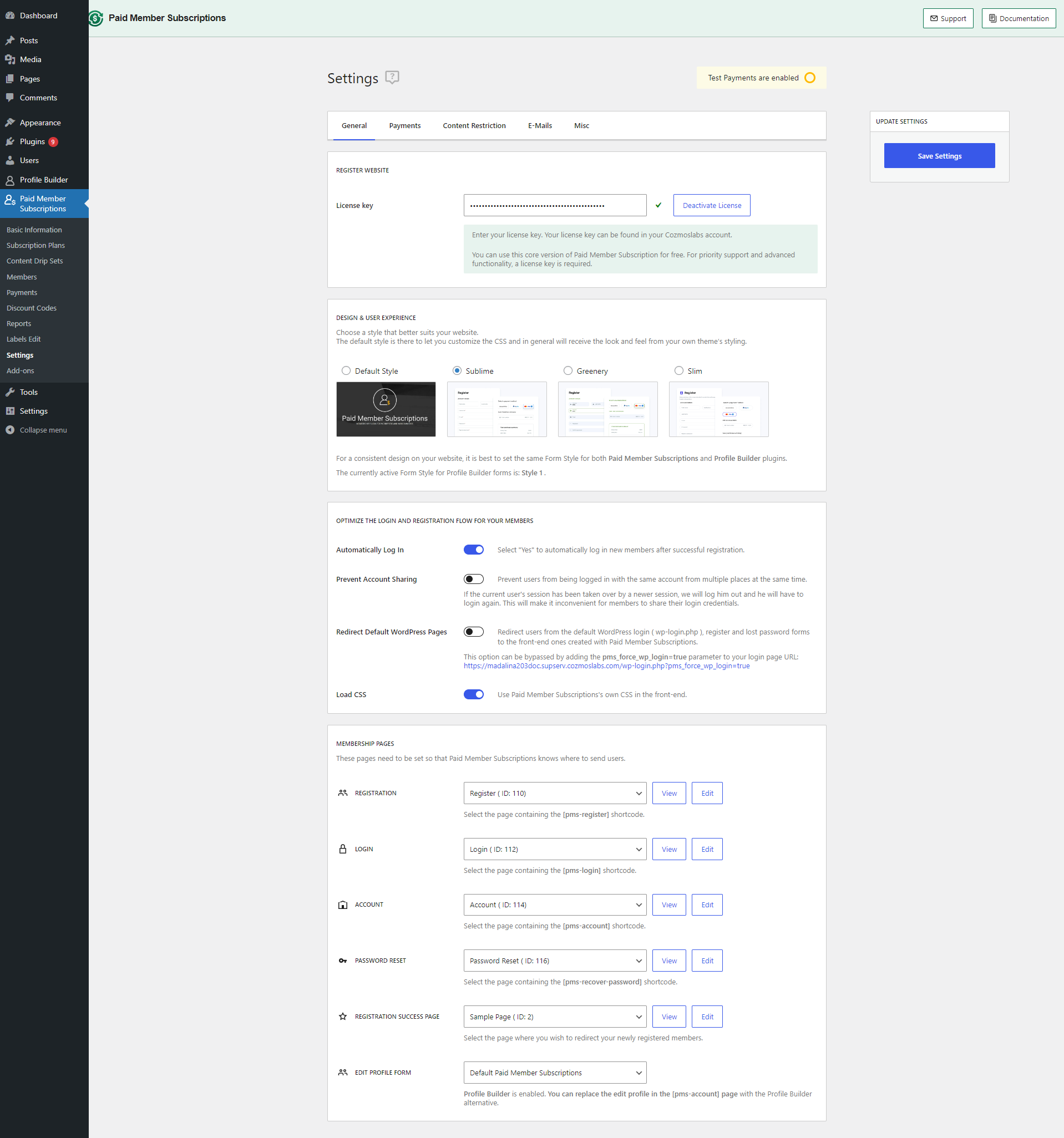Click the License key input field
Viewport: 1064px width, 1138px height.
[555, 205]
